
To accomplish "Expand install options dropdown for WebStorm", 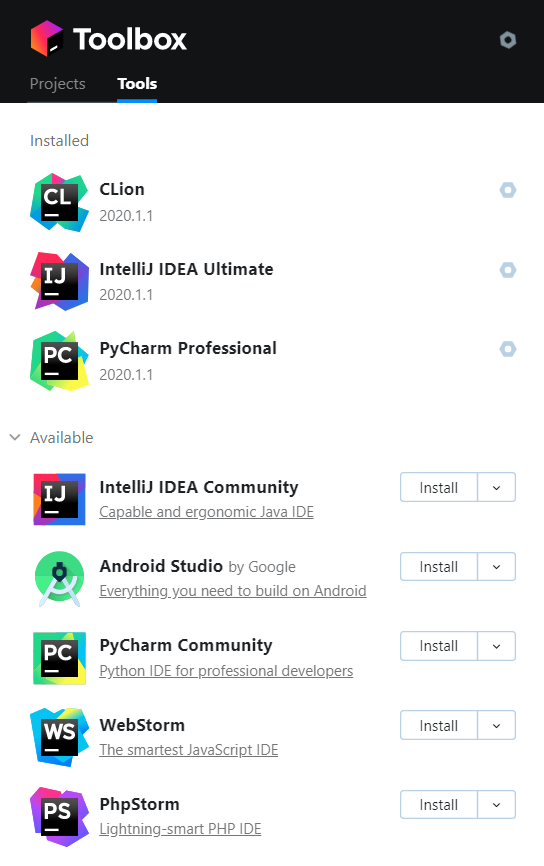I will pyautogui.click(x=496, y=725).
